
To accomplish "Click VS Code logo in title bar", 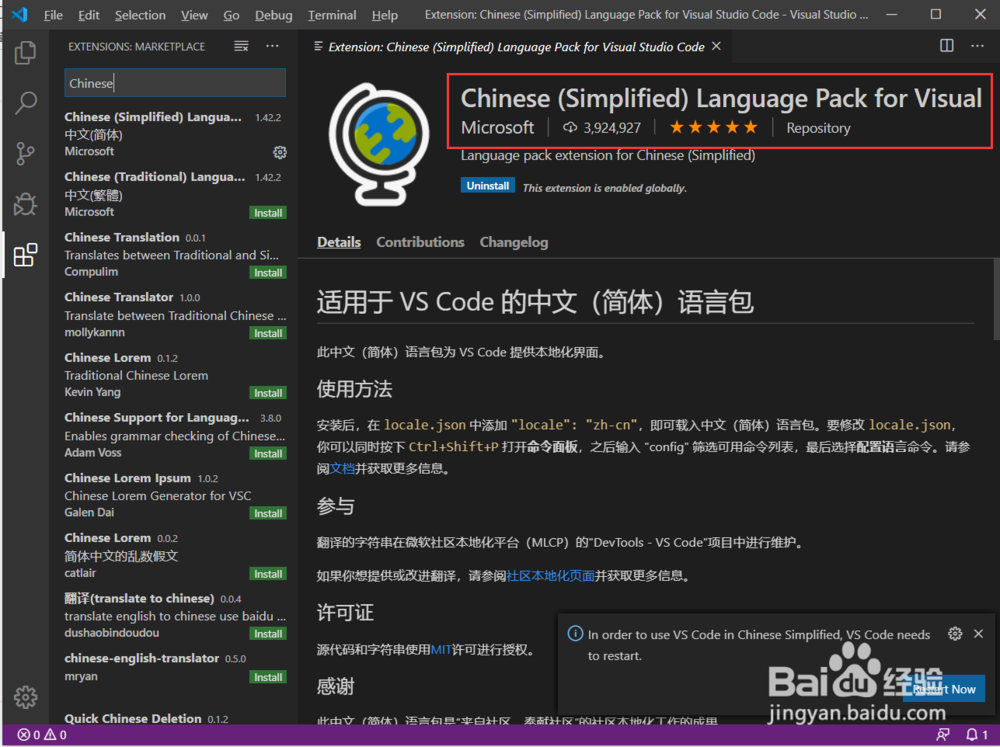I will [x=20, y=14].
